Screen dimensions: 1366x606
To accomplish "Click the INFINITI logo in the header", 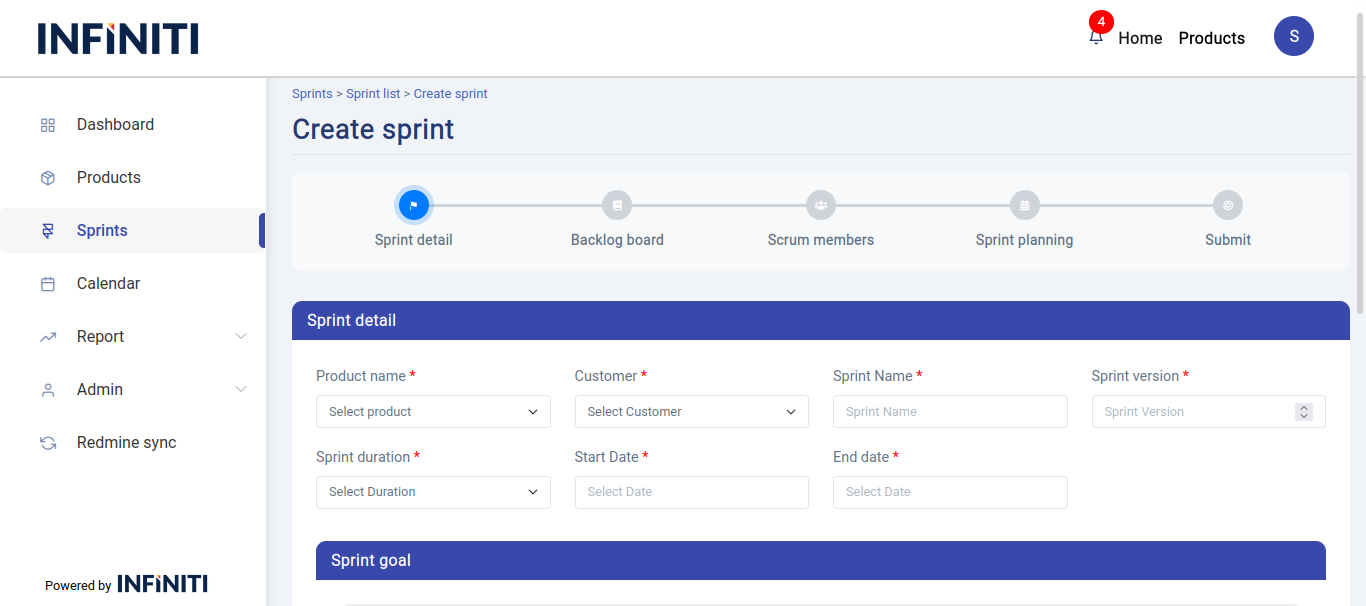I will coord(118,38).
